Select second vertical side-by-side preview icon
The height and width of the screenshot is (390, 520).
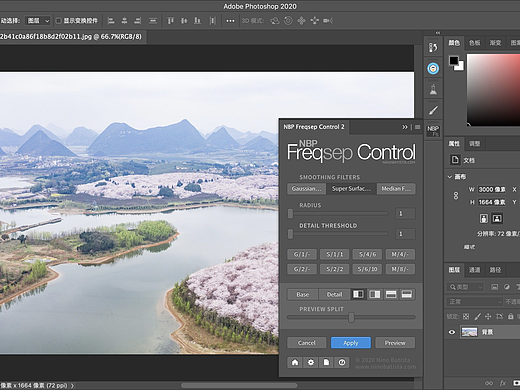point(375,294)
